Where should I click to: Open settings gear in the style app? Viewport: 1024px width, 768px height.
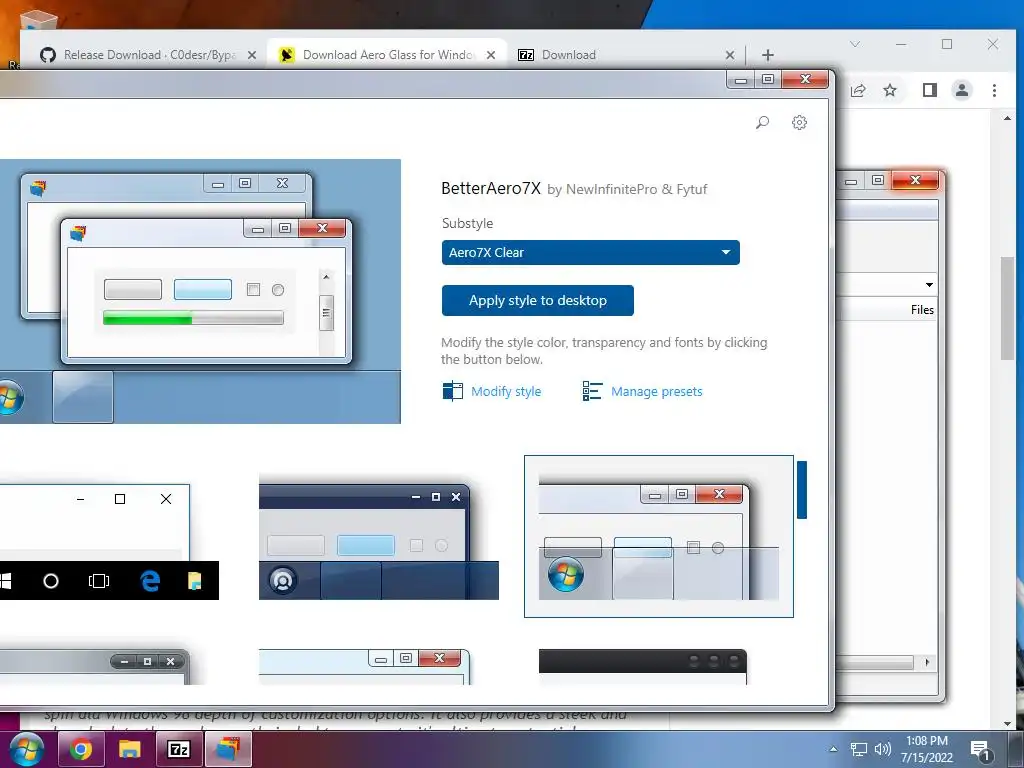799,122
